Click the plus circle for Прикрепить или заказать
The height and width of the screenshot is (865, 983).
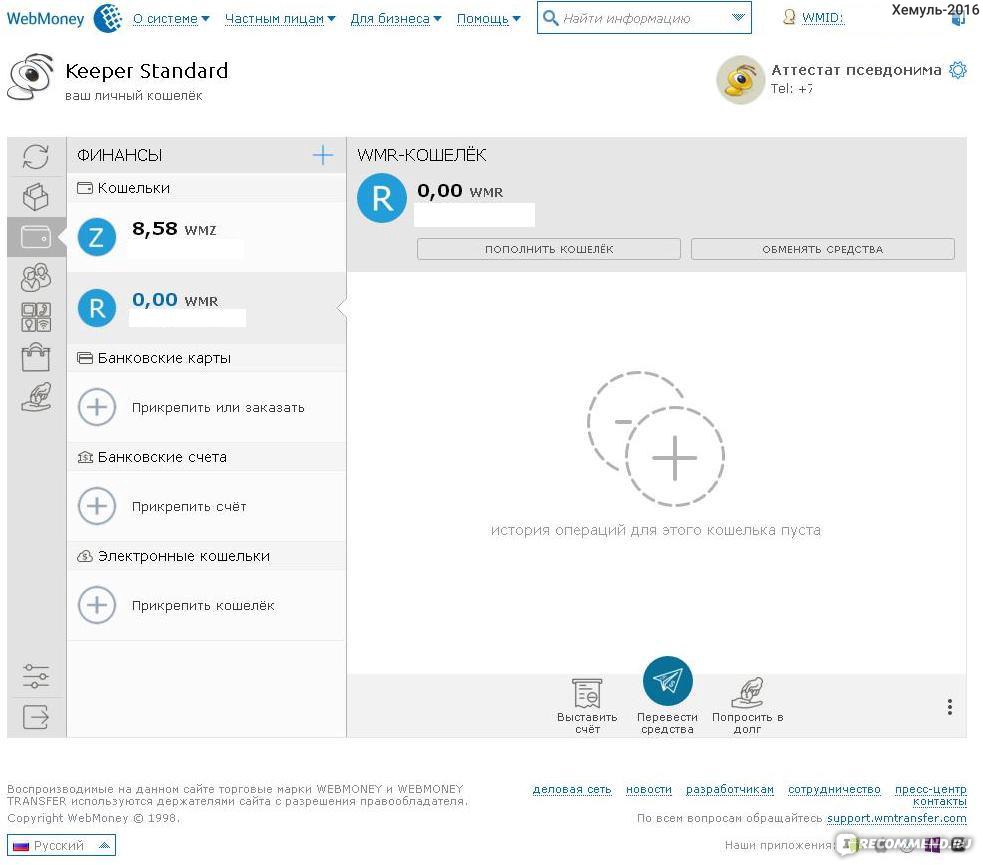coord(97,407)
